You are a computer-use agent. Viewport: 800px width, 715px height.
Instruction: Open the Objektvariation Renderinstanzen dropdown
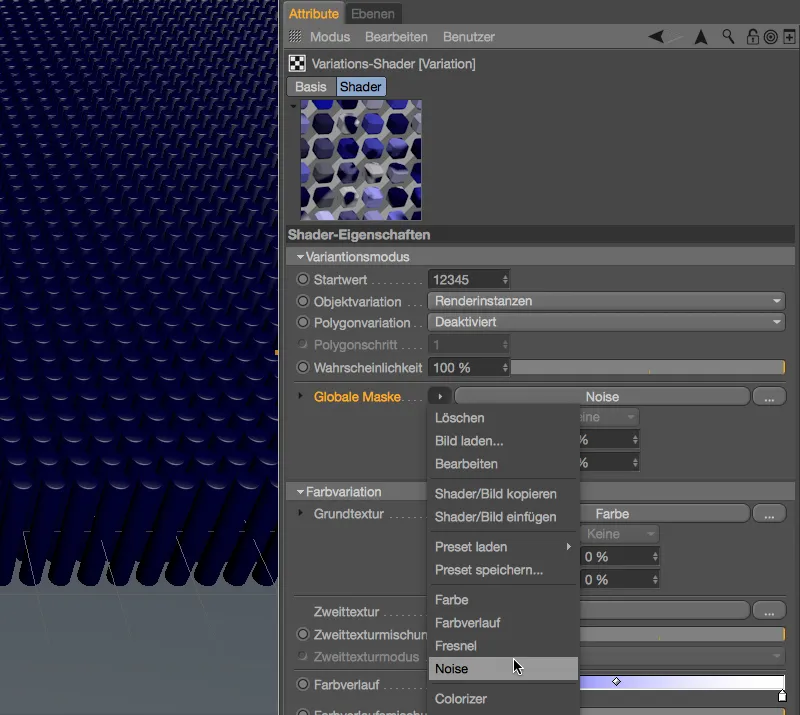click(606, 301)
